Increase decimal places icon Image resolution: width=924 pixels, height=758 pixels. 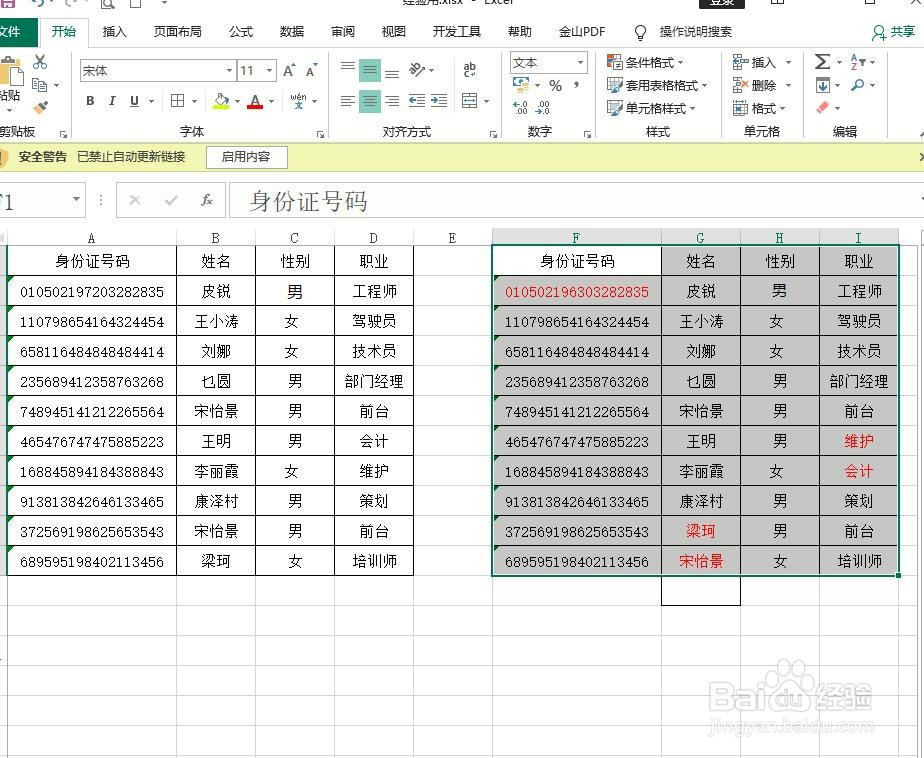520,107
